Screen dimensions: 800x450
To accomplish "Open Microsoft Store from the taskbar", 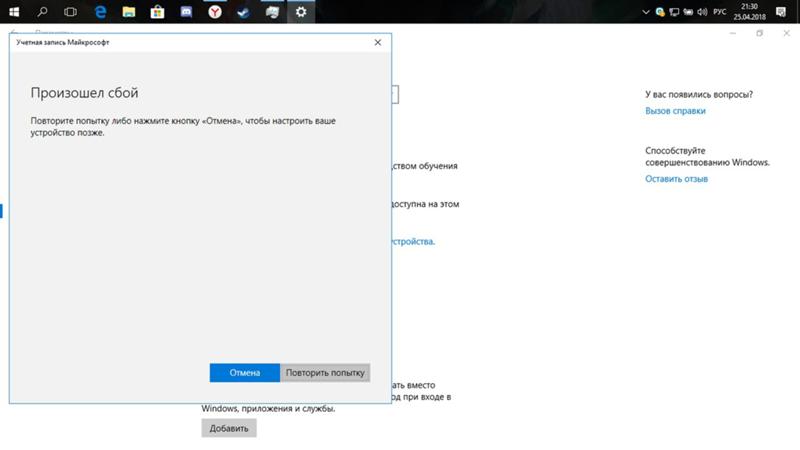I will (x=157, y=11).
